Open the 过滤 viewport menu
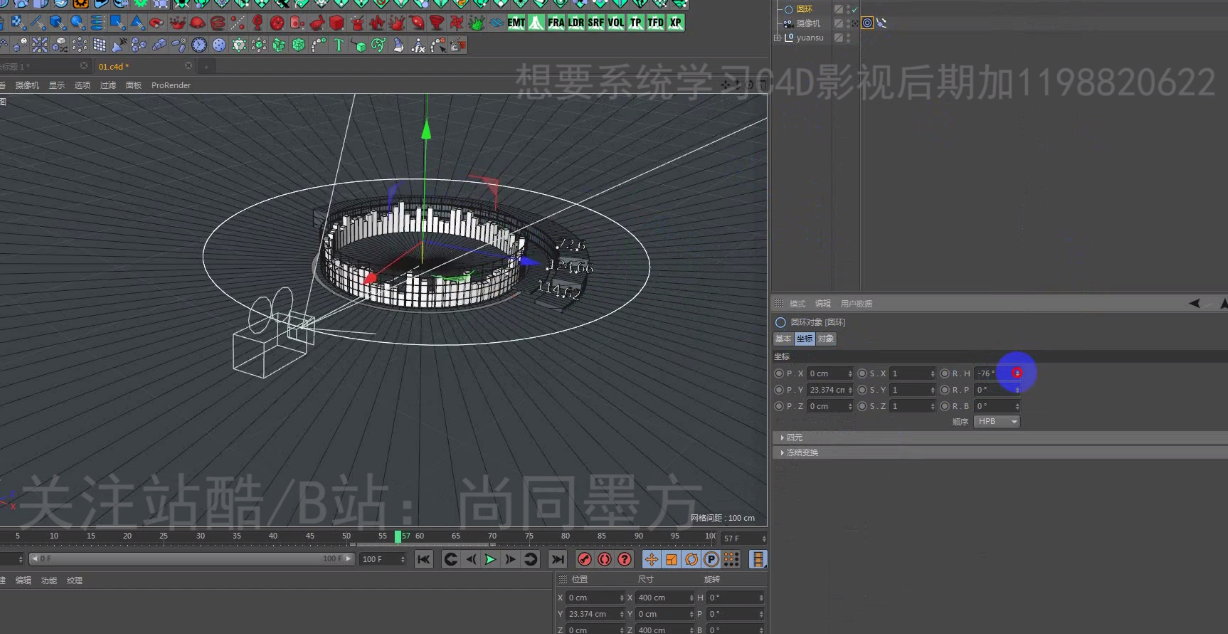This screenshot has width=1228, height=634. point(108,85)
